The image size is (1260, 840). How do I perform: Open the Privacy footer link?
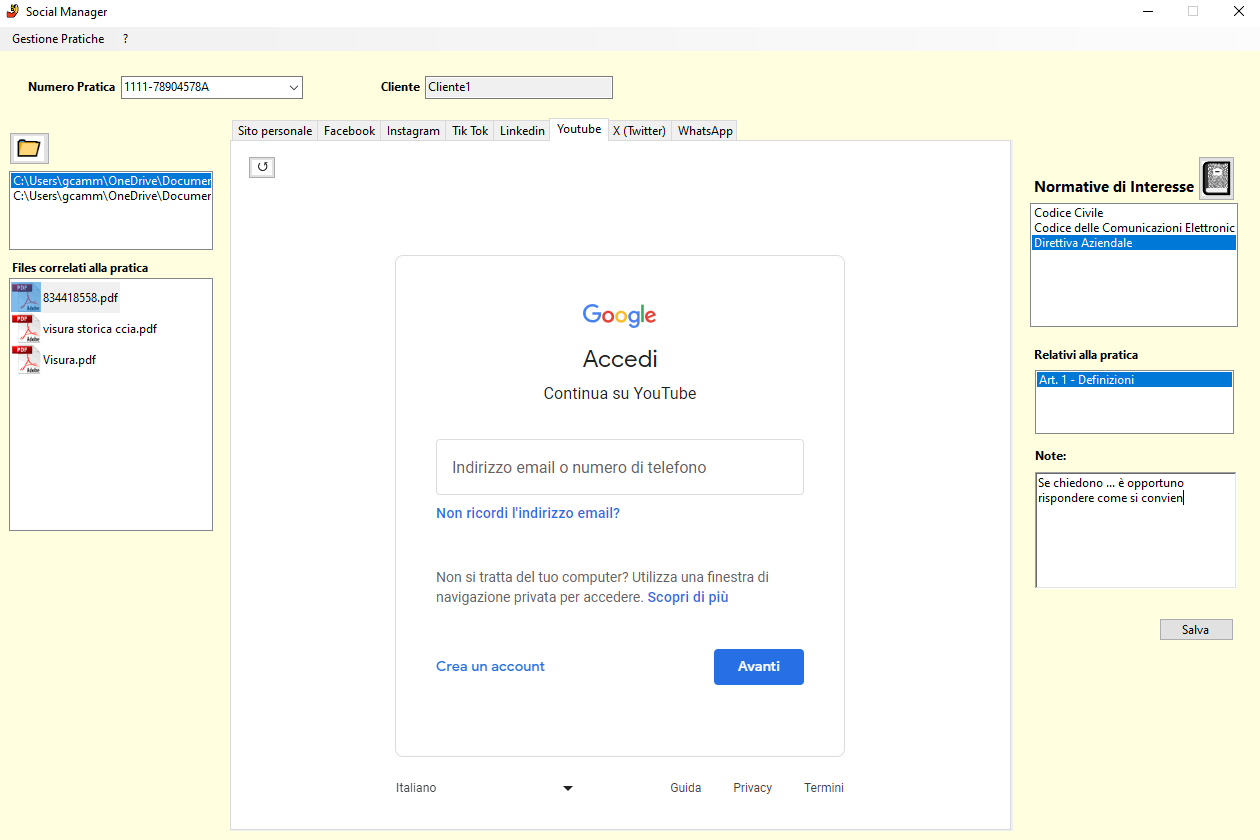coord(753,788)
